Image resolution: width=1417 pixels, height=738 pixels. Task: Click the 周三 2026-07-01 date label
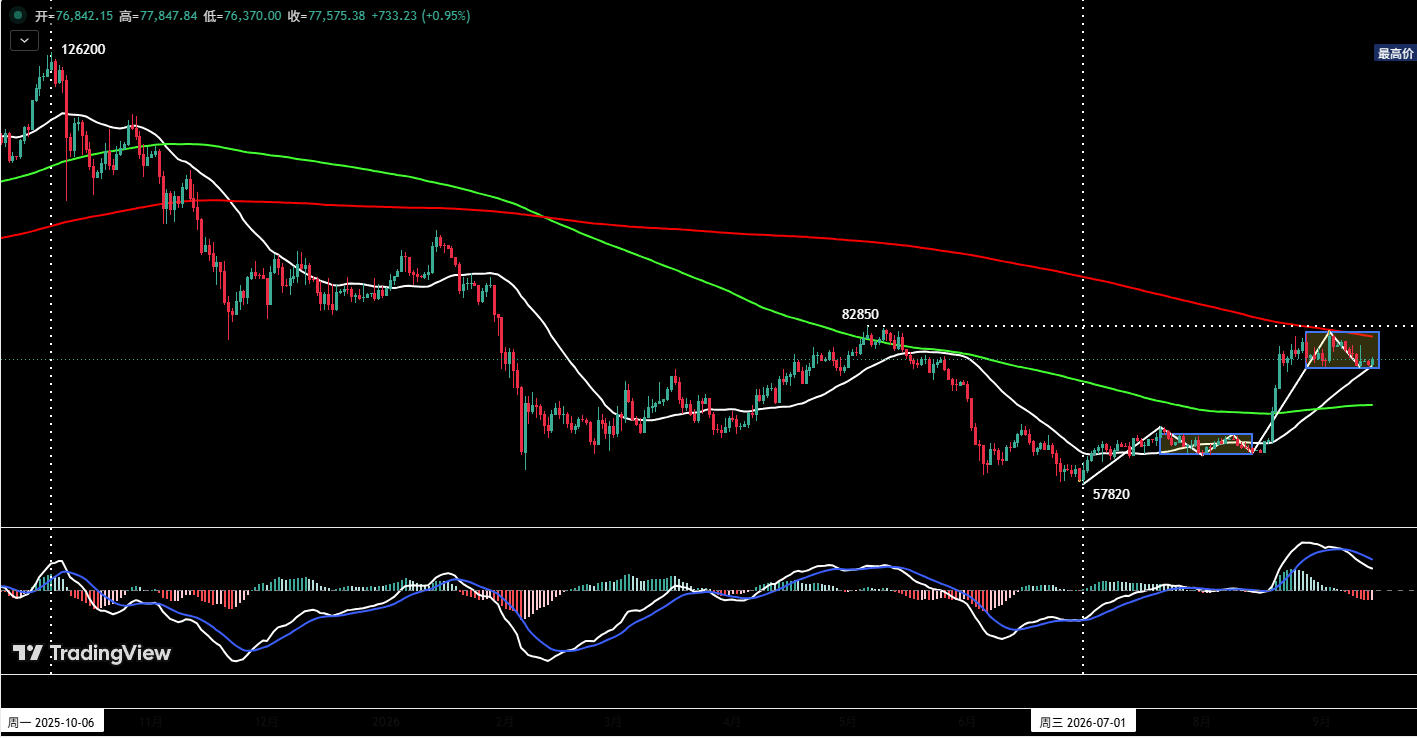tap(1083, 722)
